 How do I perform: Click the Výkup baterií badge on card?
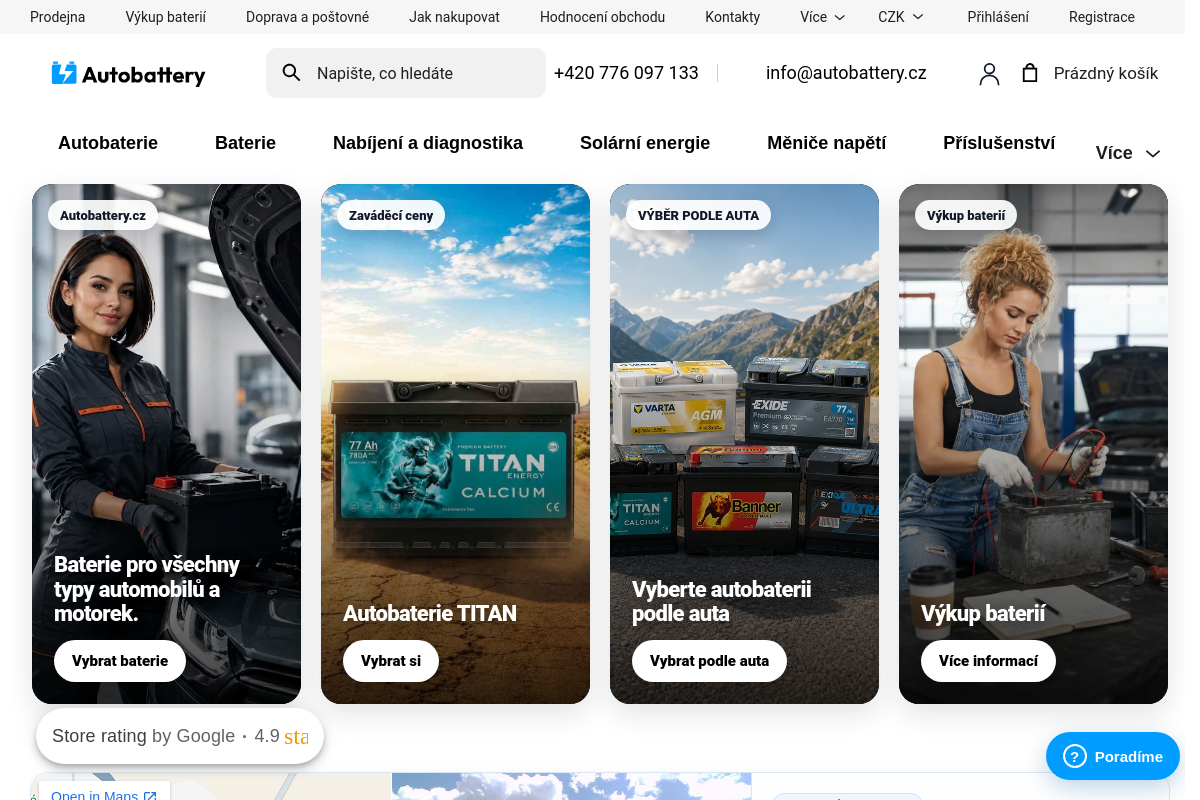966,215
